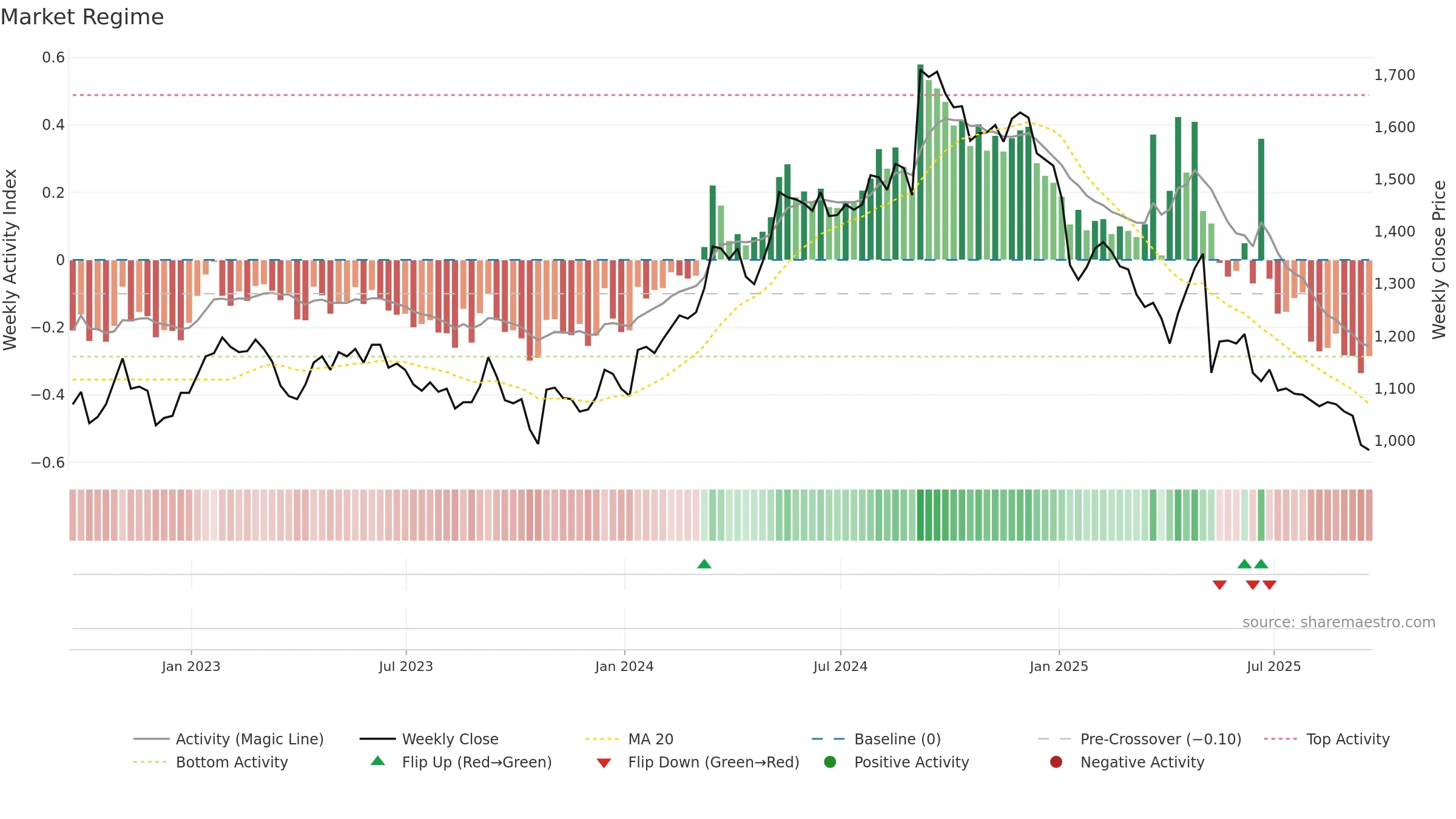Click the Jan 2025 x-axis label
This screenshot has height=819, width=1456.
[x=1059, y=667]
